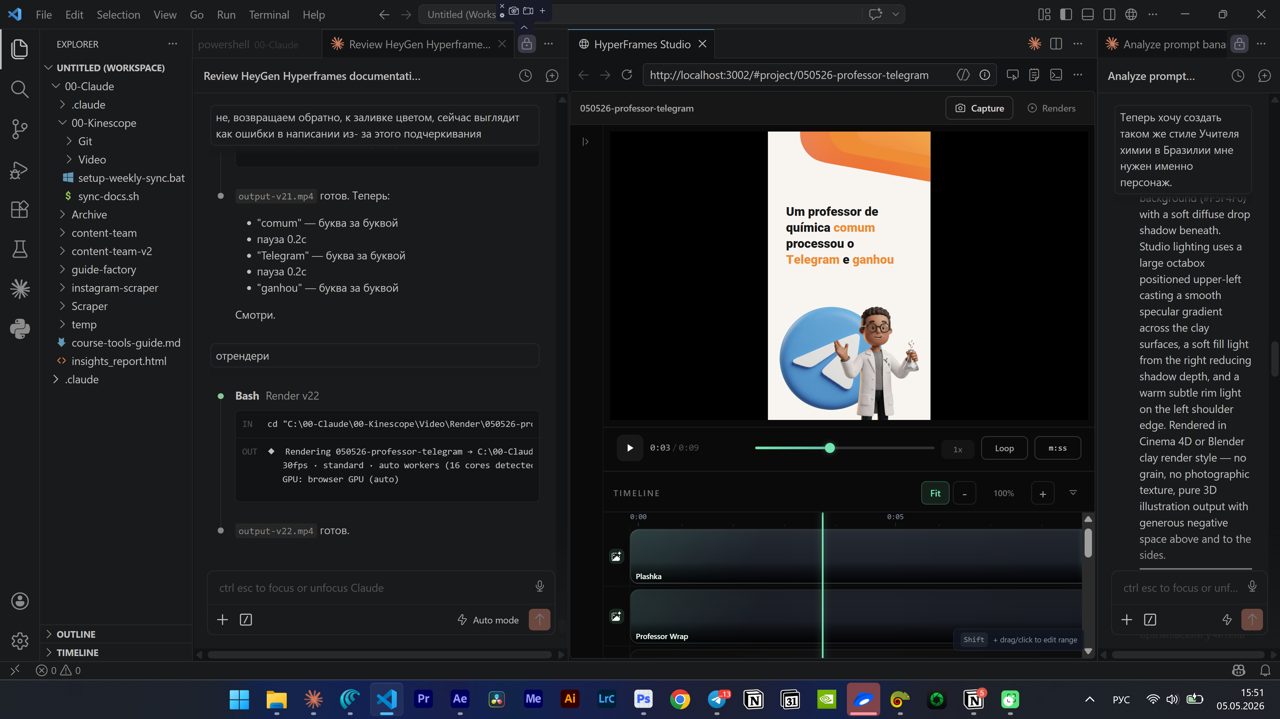Click Plashka track image icon
Screen dimensions: 1280x719
coord(616,556)
